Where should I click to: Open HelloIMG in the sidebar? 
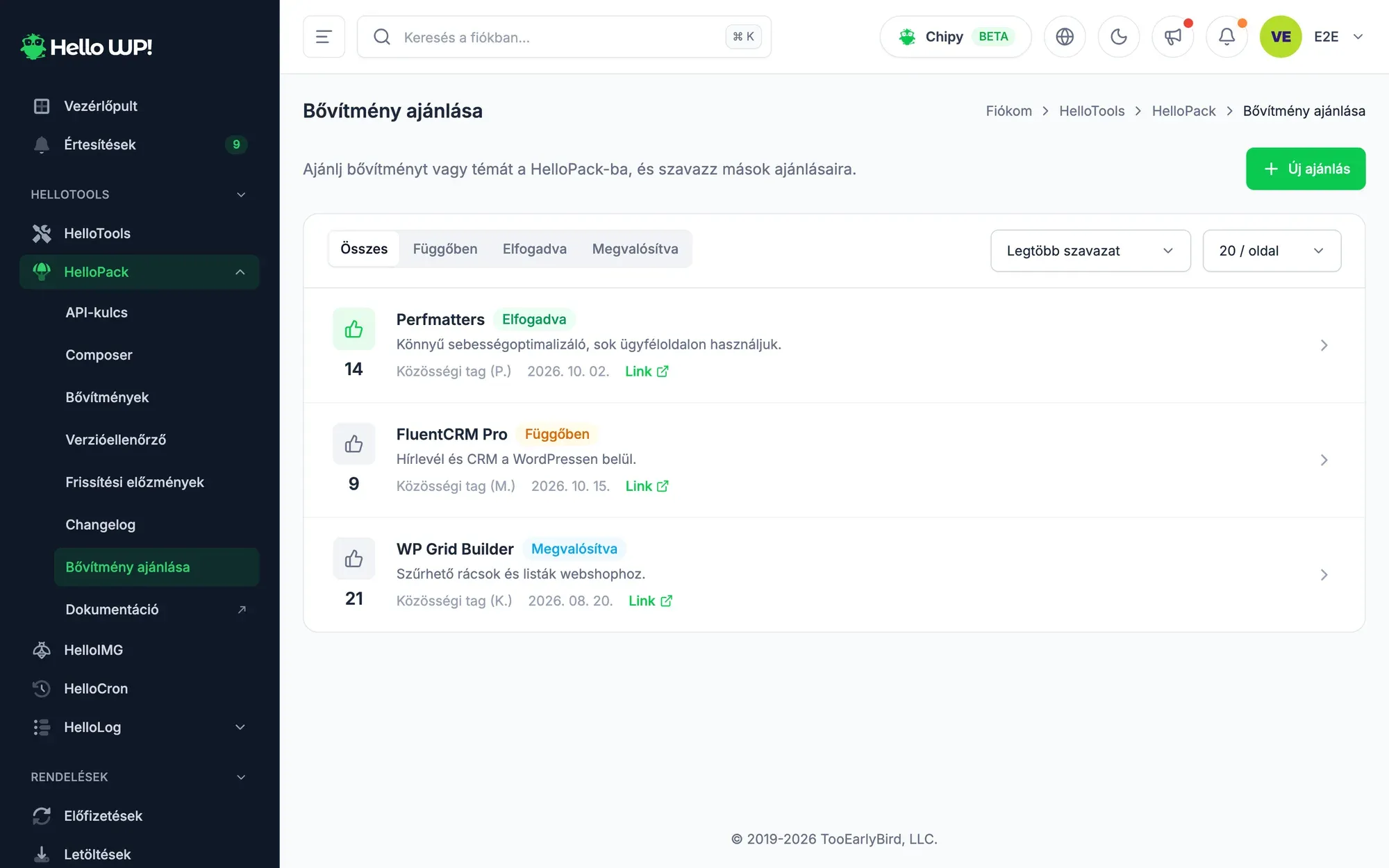140,650
